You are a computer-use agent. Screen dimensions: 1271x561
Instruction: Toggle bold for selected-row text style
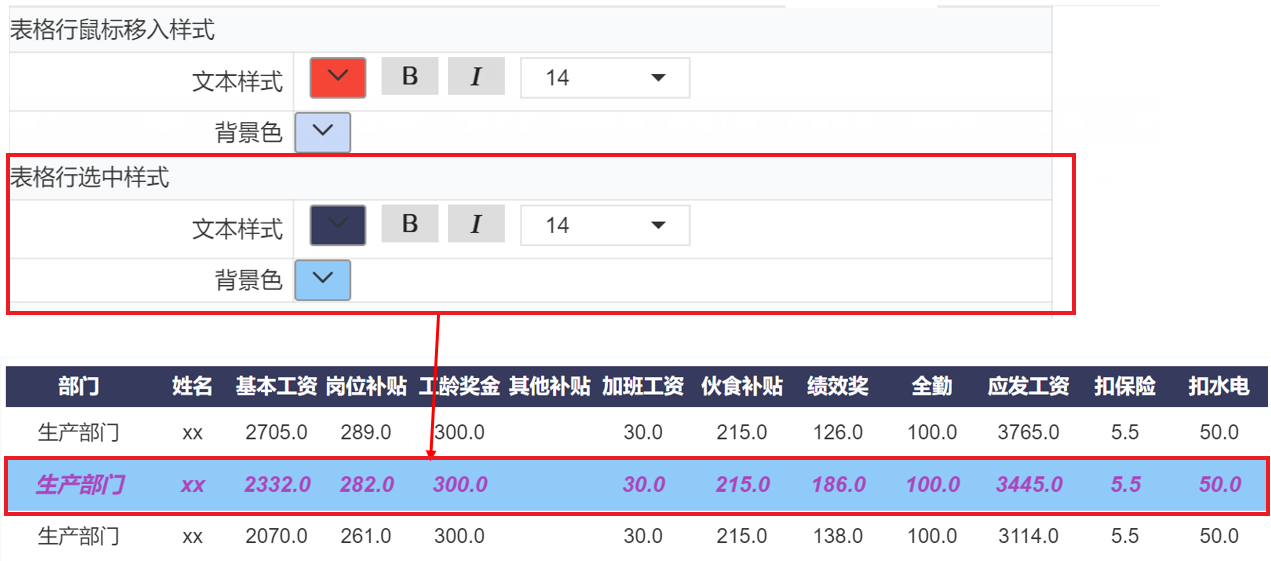(410, 224)
